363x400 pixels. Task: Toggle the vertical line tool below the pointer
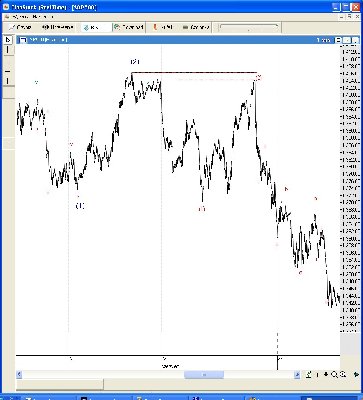8,50
